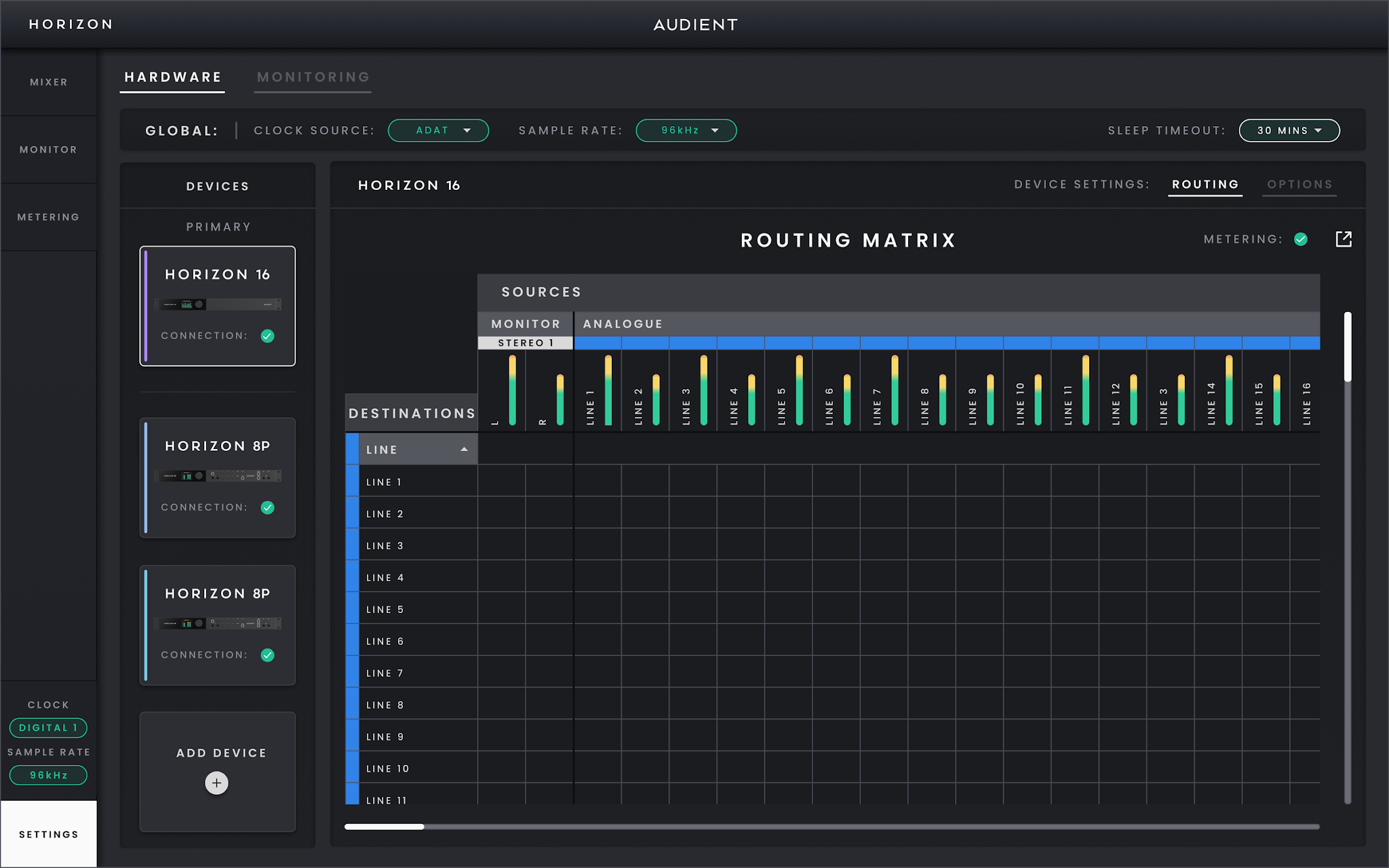Select the first Horizon 8P device card
Viewport: 1389px width, 868px height.
(x=218, y=477)
